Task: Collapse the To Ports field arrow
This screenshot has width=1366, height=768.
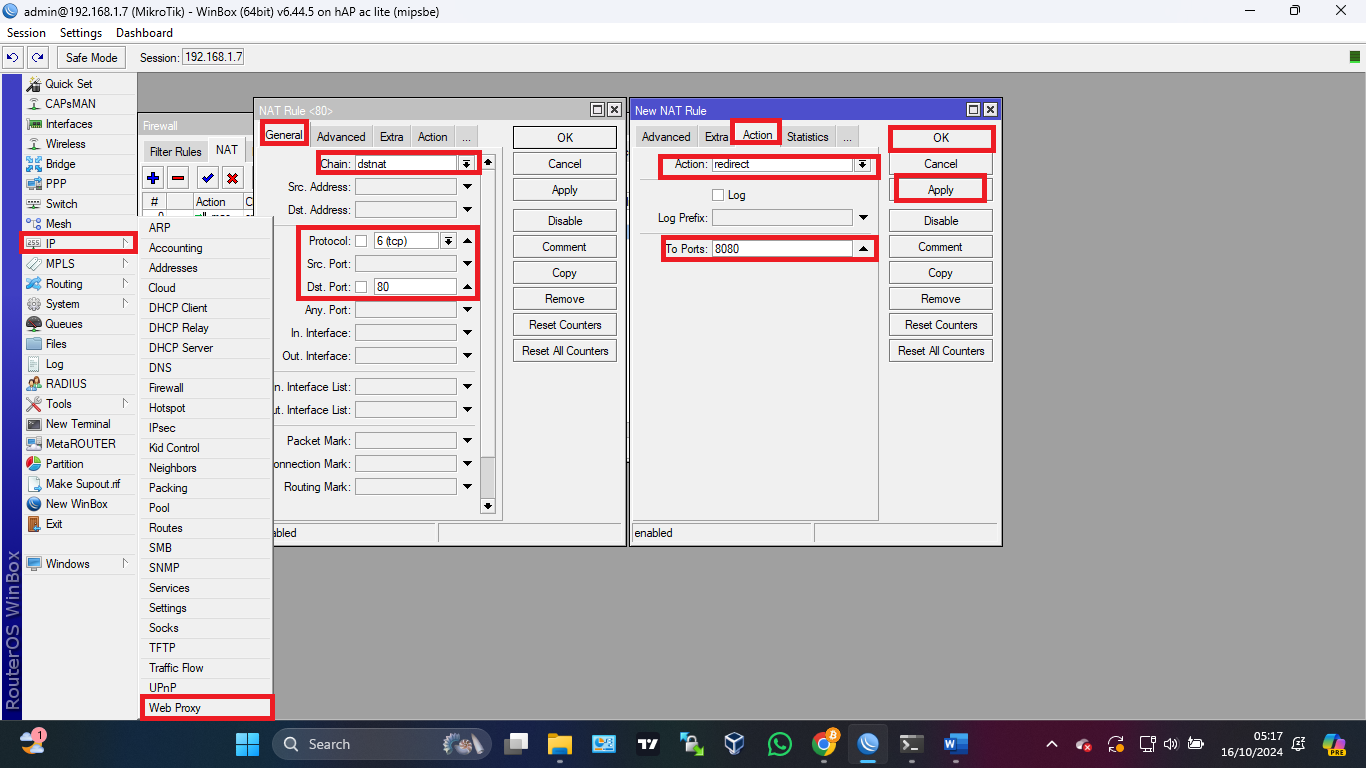Action: (x=863, y=249)
